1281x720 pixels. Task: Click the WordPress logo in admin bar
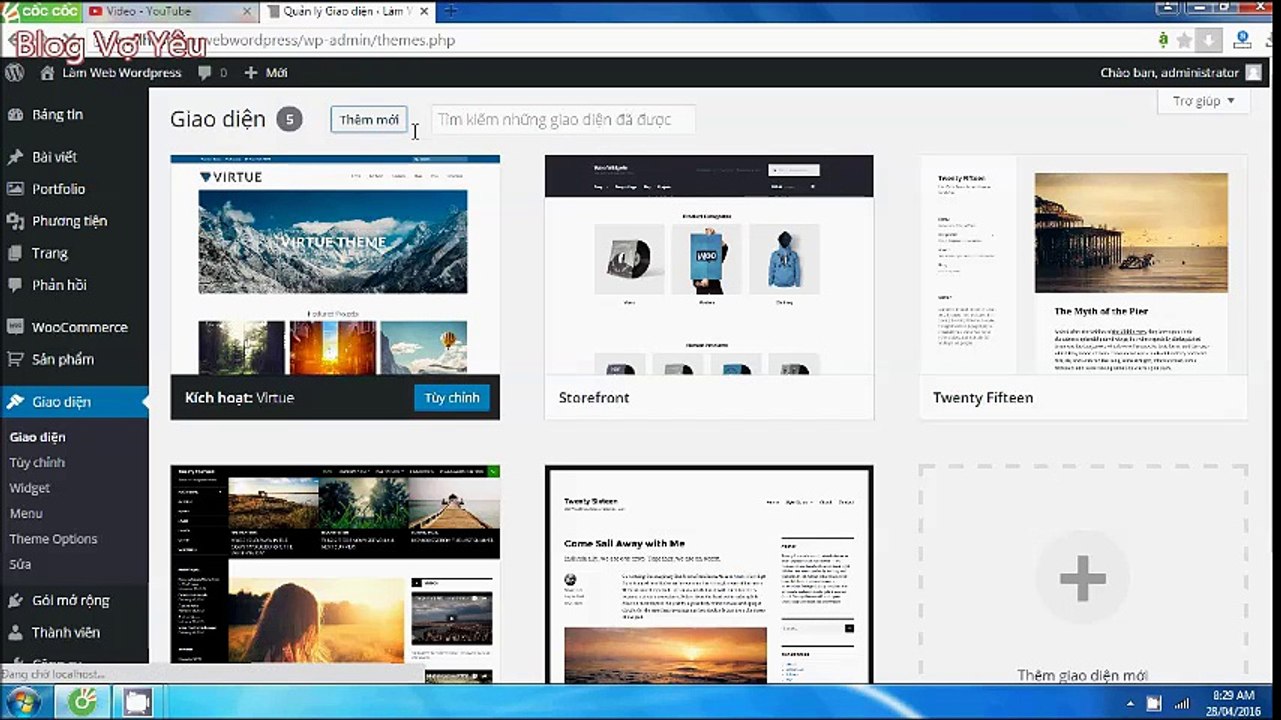pos(14,73)
